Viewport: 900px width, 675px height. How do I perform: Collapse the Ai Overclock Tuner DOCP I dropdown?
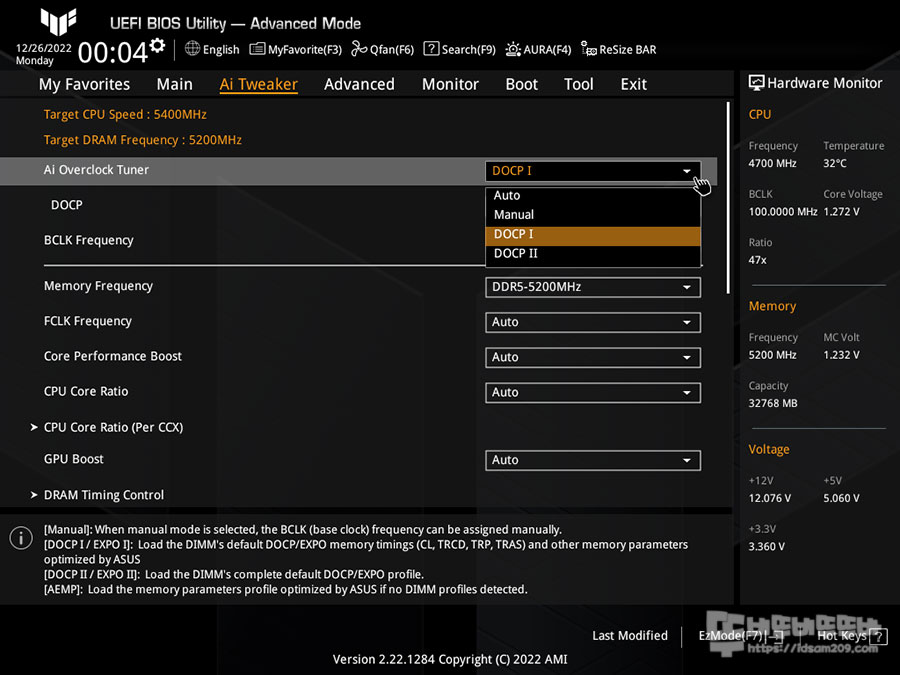(593, 171)
